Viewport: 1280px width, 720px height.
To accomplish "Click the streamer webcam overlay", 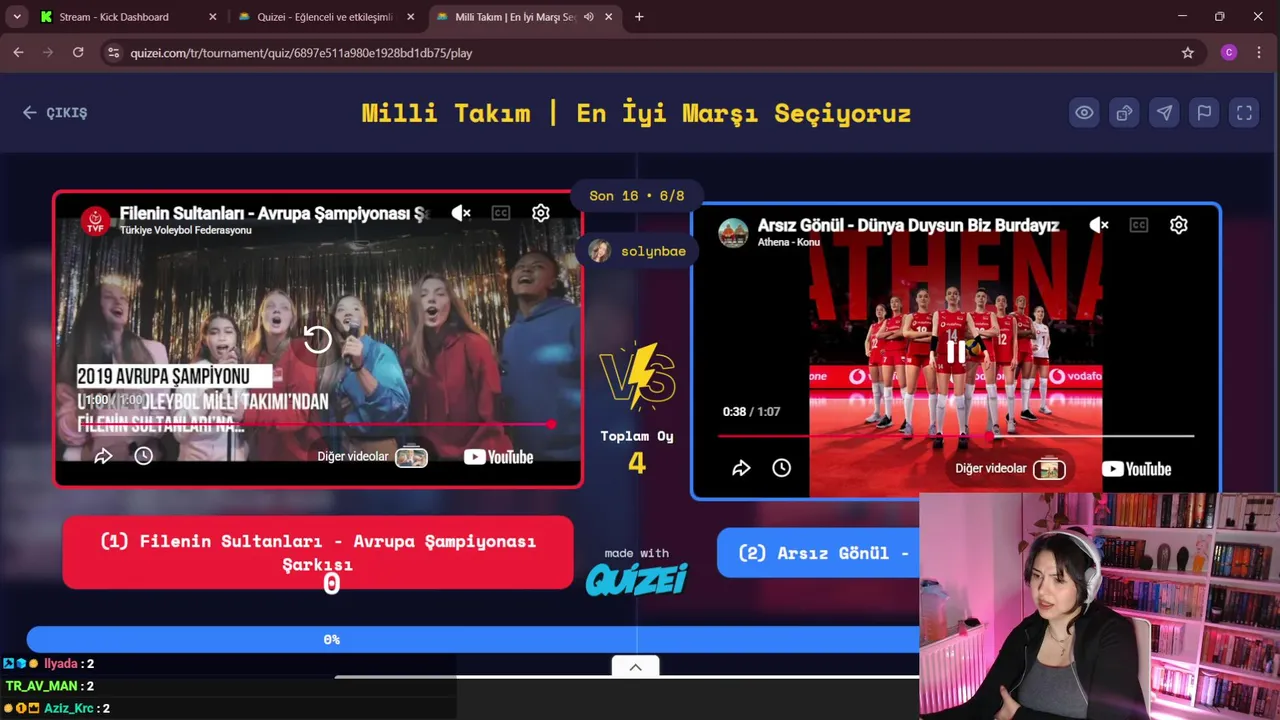I will [x=1100, y=605].
